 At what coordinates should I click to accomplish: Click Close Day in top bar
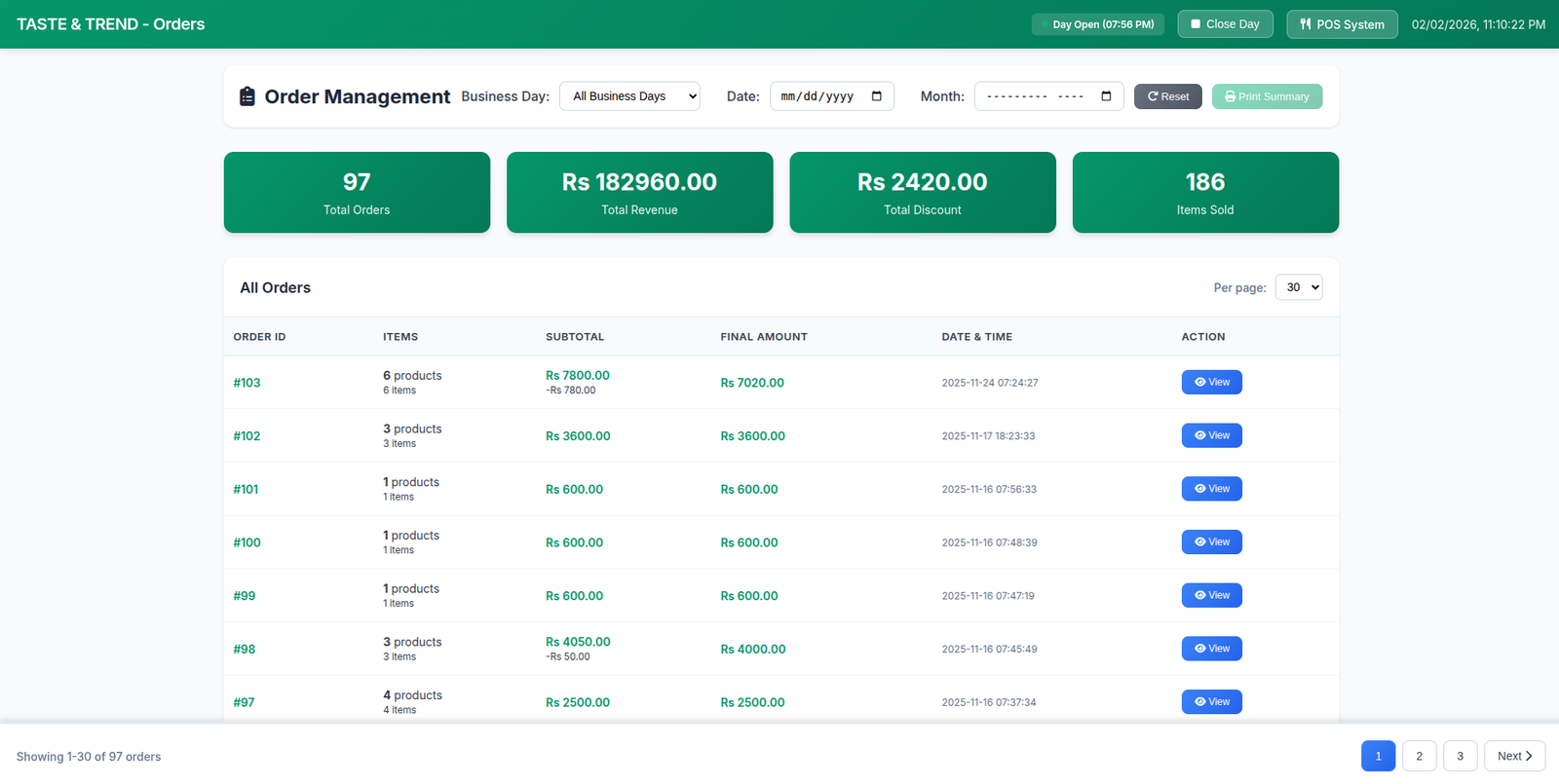[1225, 24]
